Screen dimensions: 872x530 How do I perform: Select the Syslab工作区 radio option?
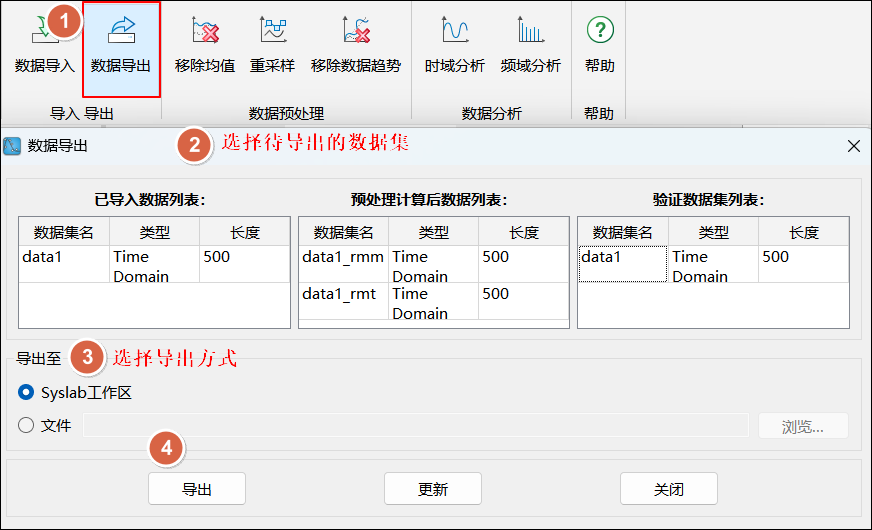27,393
